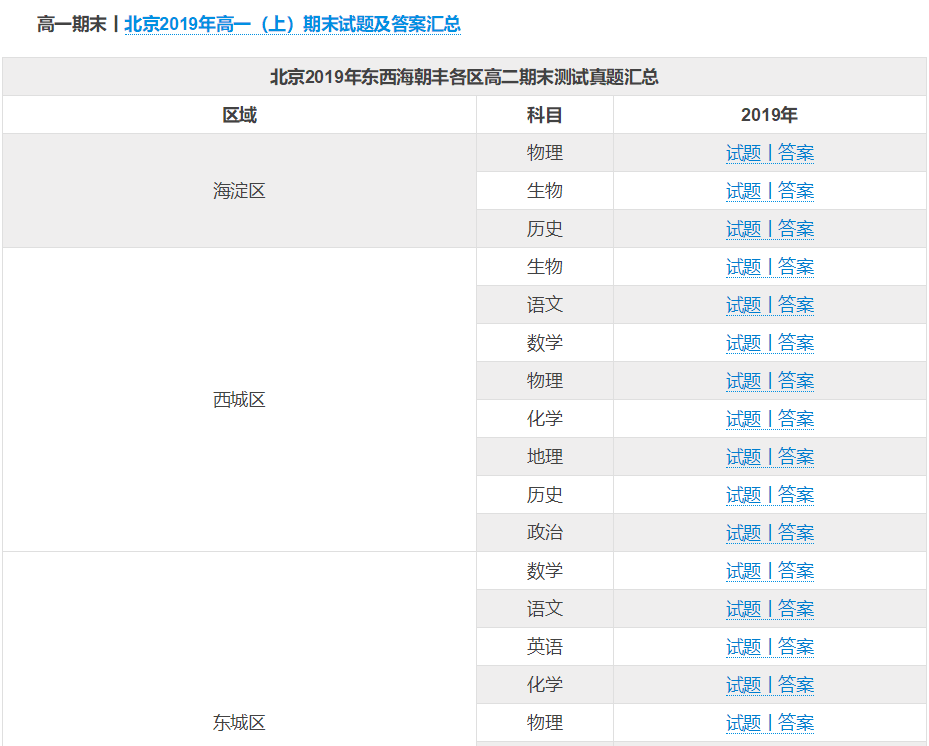
Task: Open 西城区 生物 试题
Action: coord(744,266)
